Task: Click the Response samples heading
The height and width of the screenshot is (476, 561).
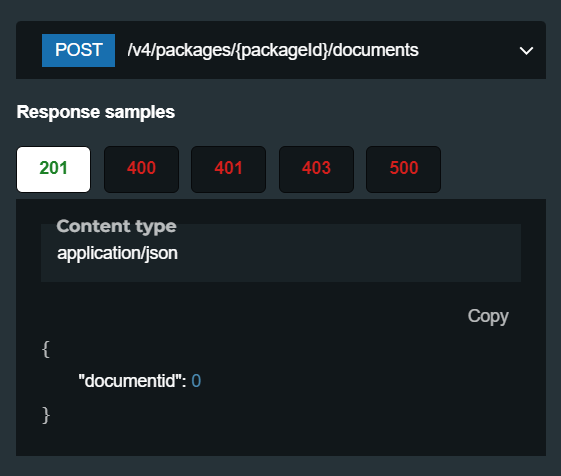Action: [96, 112]
